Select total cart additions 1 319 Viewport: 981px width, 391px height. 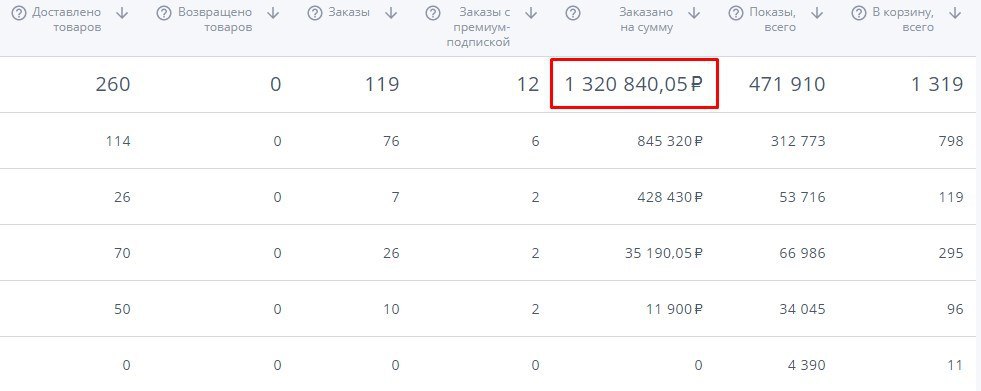[937, 84]
